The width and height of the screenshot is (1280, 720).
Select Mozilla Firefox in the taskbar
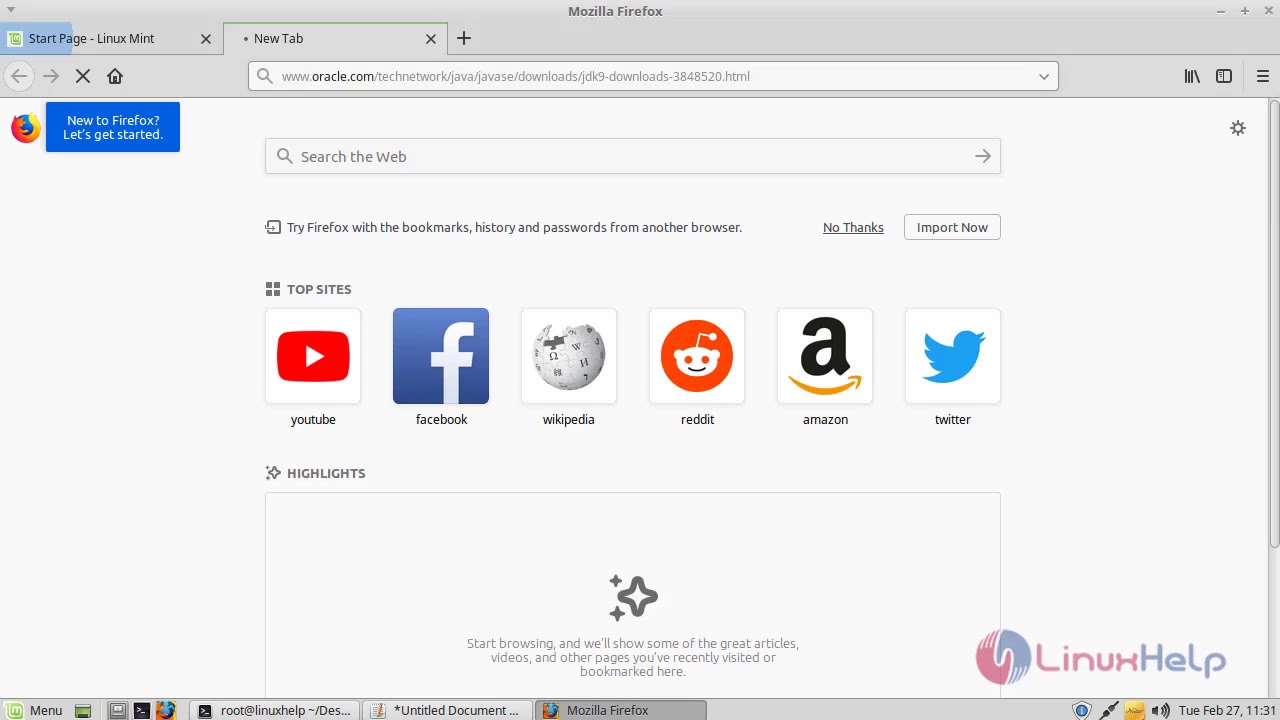(621, 710)
